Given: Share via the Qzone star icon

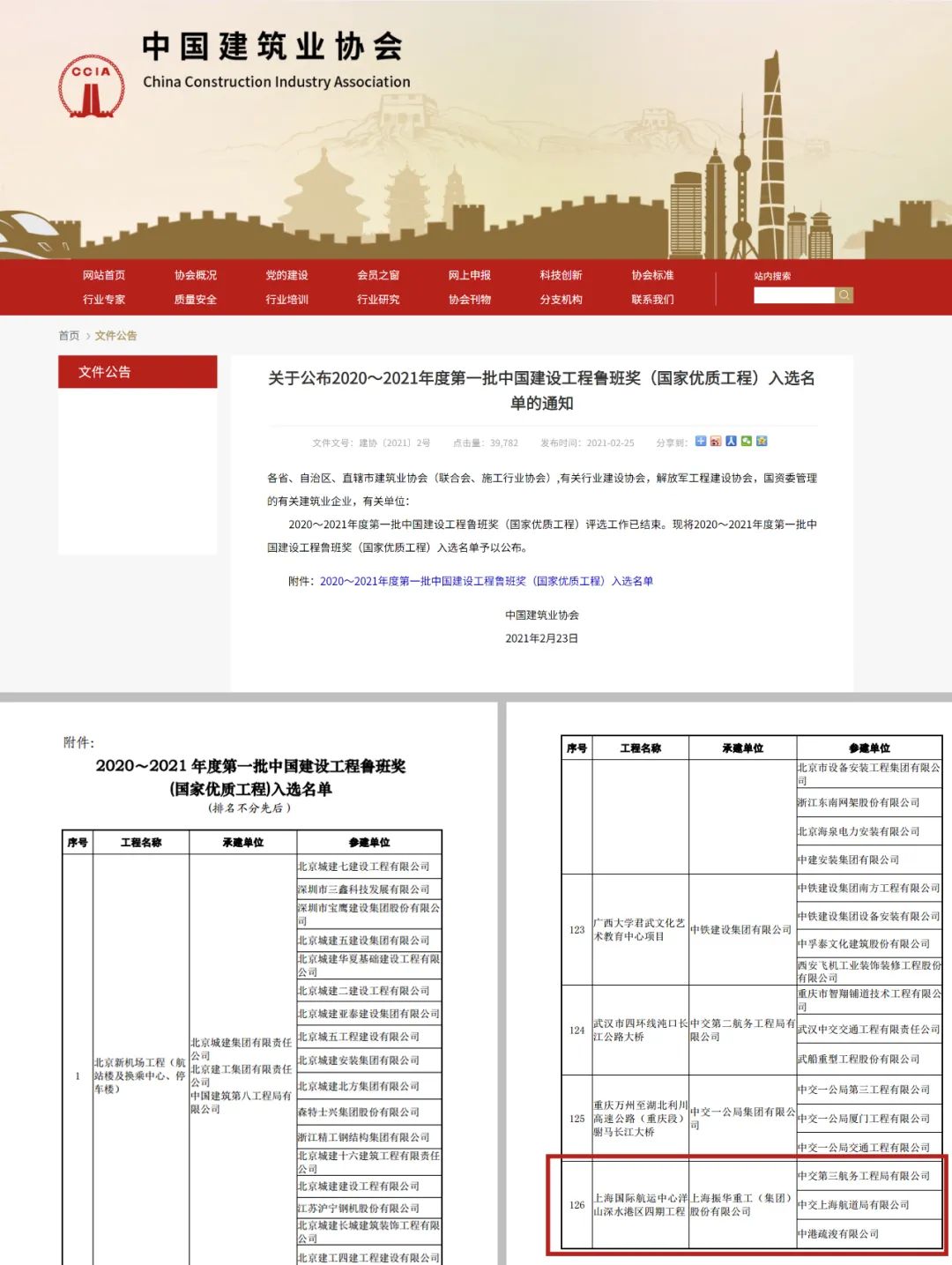Looking at the screenshot, I should [762, 441].
